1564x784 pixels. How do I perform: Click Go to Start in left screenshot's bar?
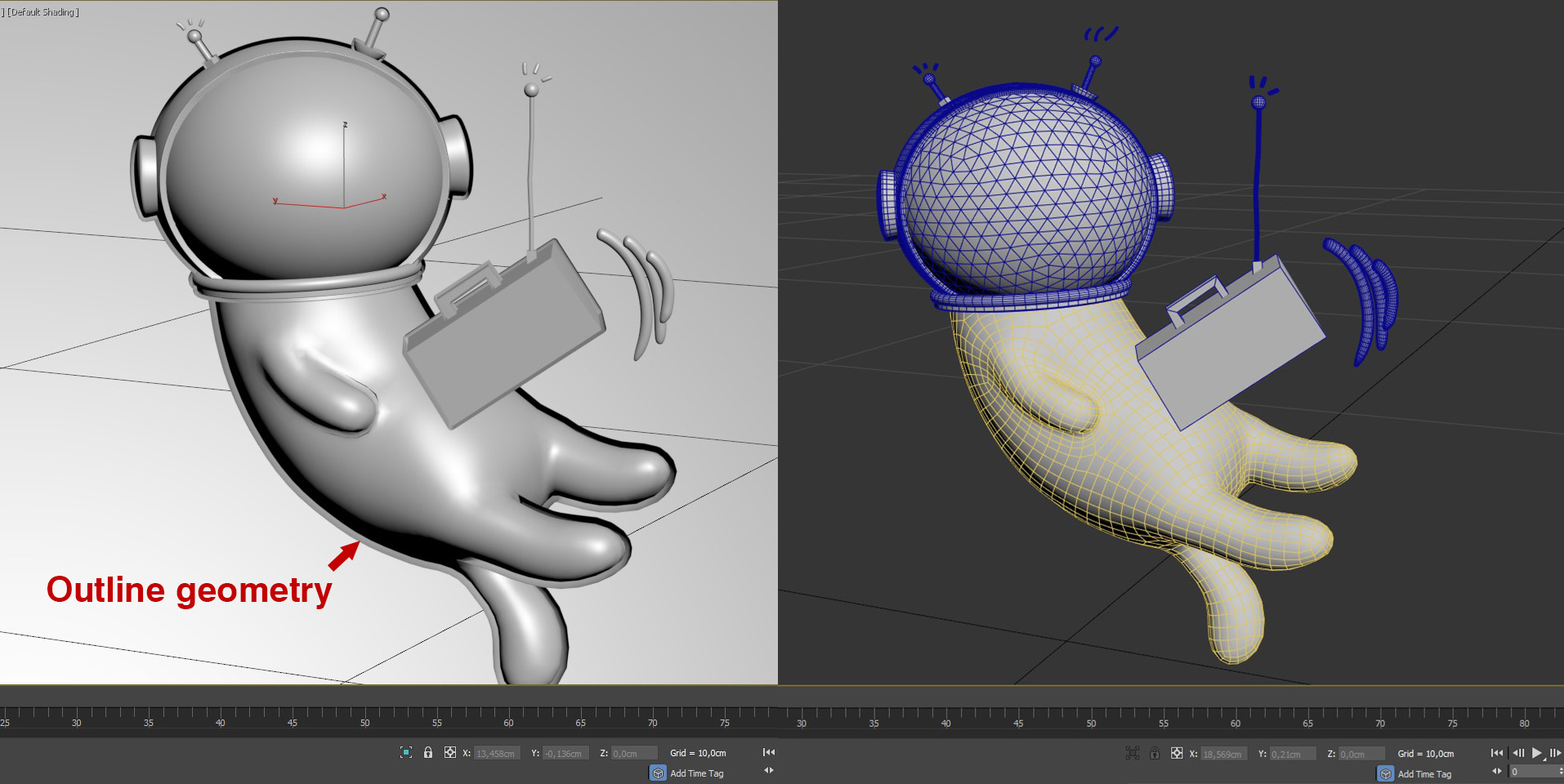[769, 752]
